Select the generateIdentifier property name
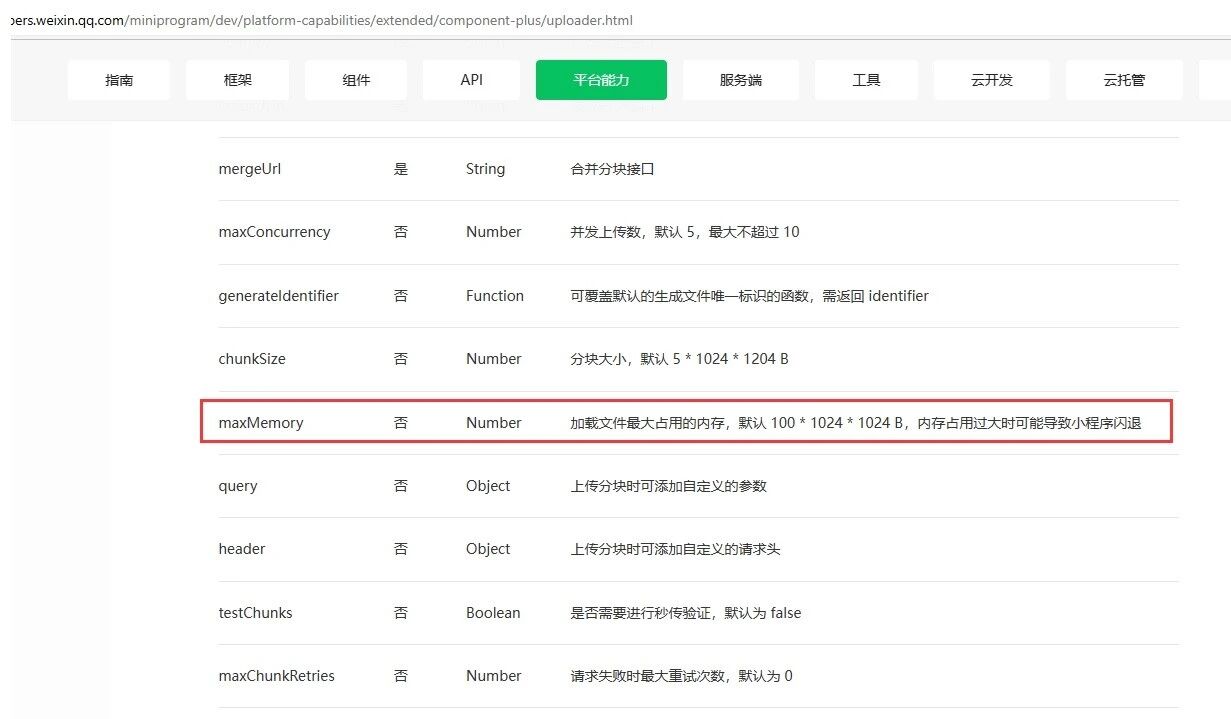1231x719 pixels. [x=278, y=296]
